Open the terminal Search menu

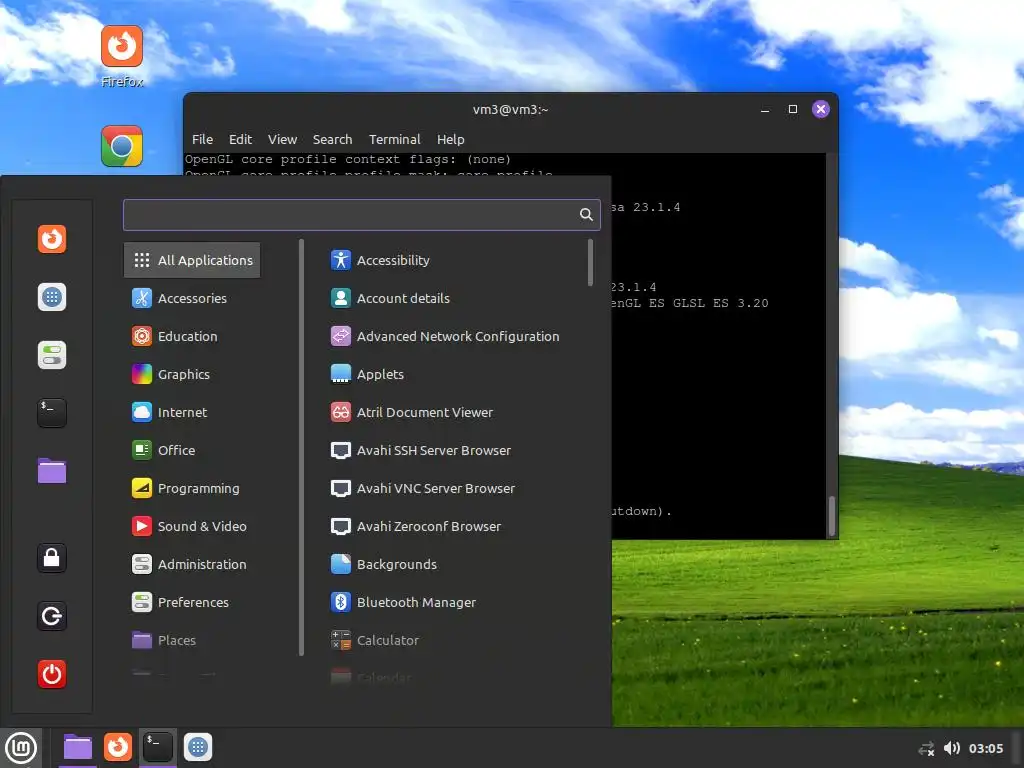332,139
